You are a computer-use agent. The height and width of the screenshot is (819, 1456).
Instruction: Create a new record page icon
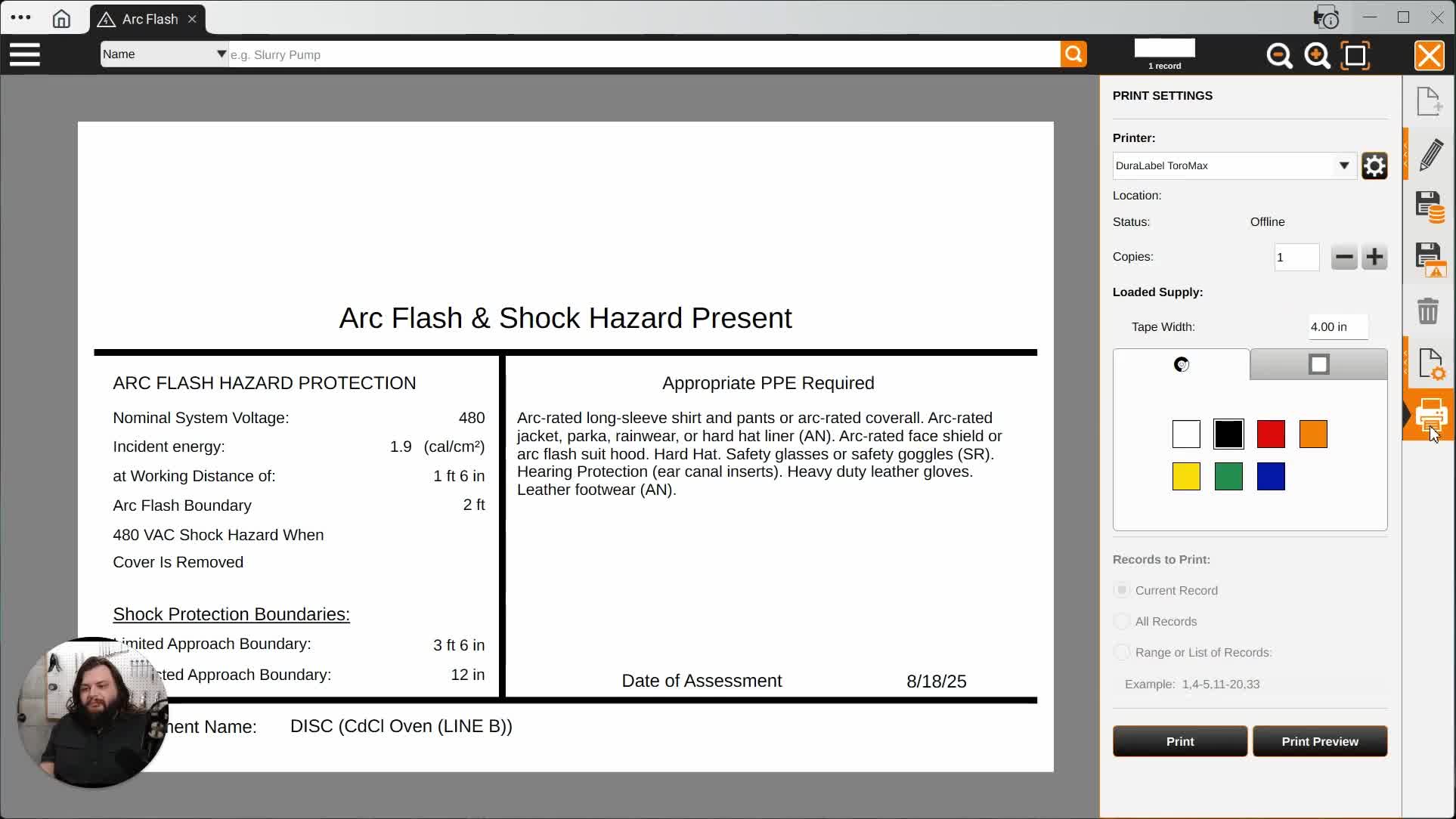(1429, 101)
